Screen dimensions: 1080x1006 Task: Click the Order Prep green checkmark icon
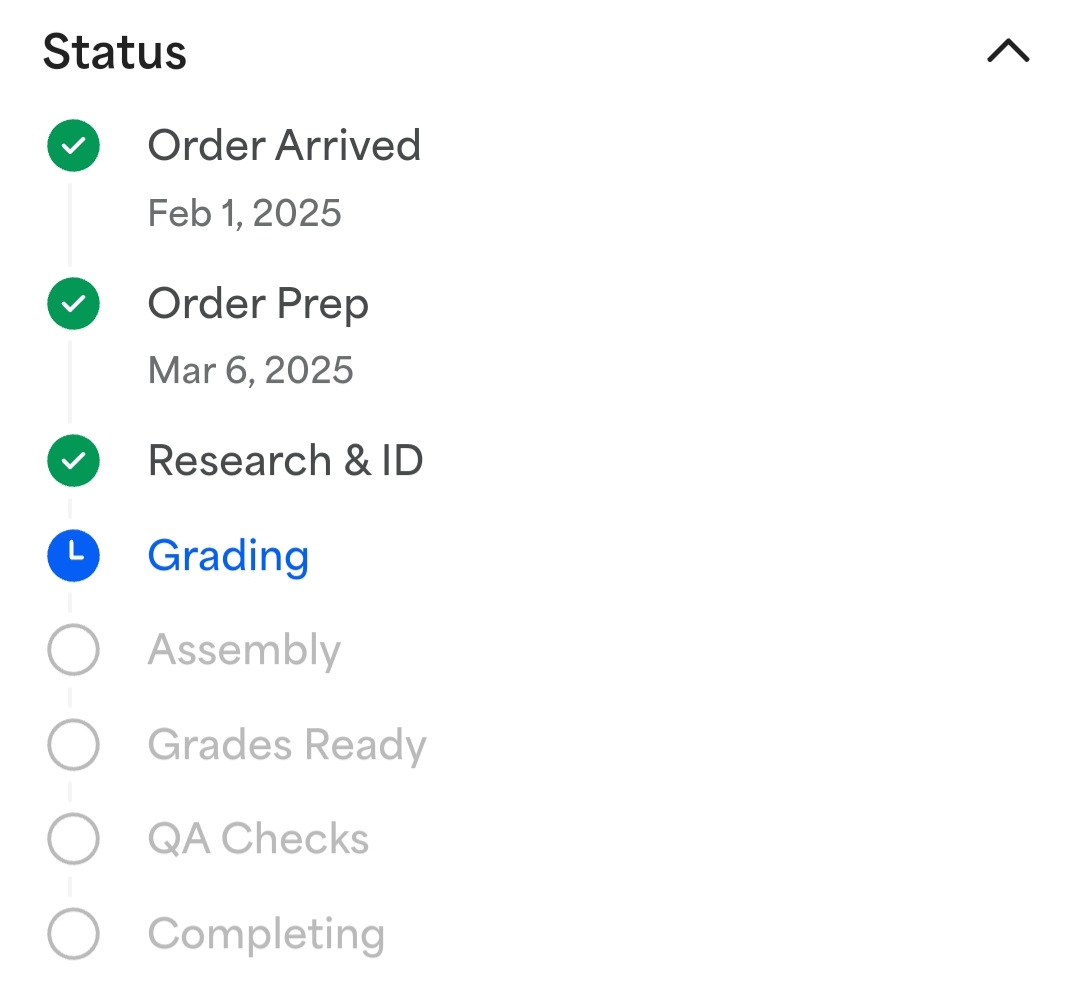coord(73,304)
